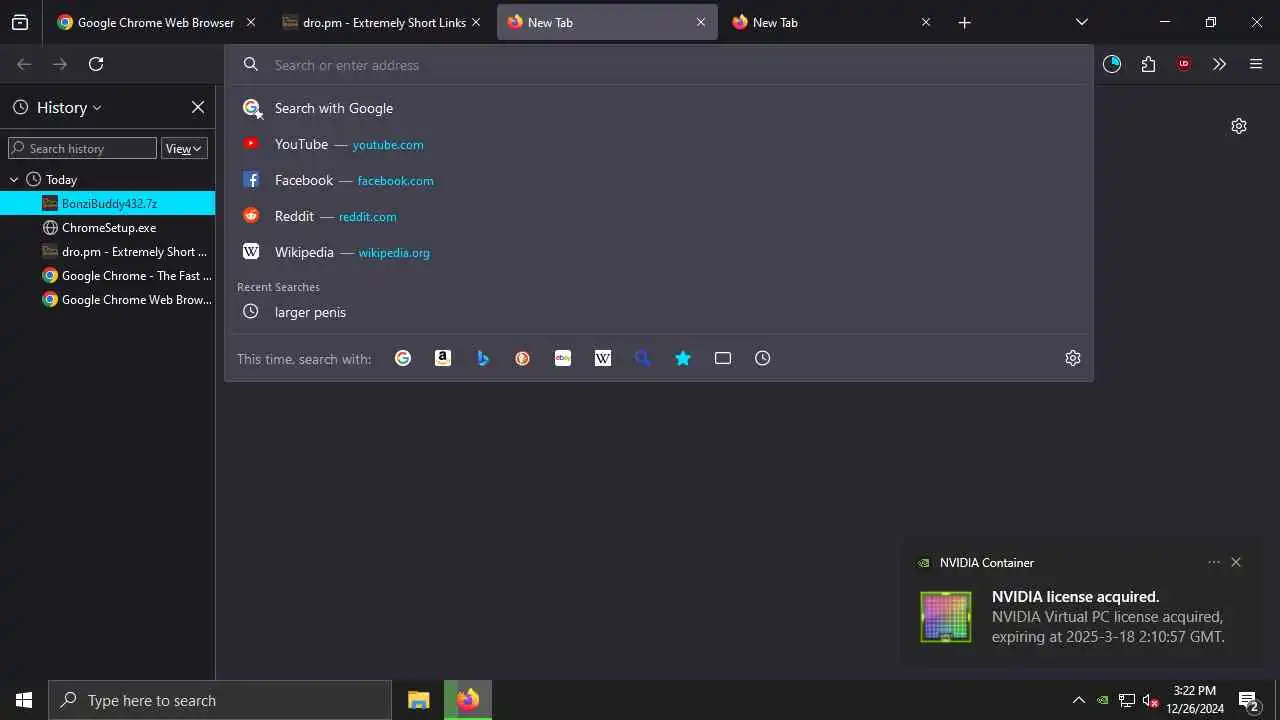Click the NVIDIA license acquired notification text
1280x720 pixels.
[x=1075, y=597]
